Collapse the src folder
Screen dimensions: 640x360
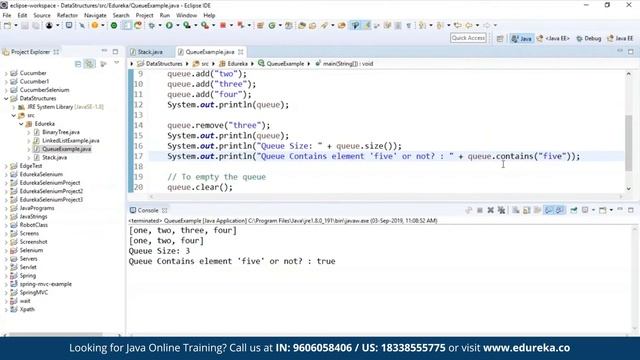tap(13, 116)
